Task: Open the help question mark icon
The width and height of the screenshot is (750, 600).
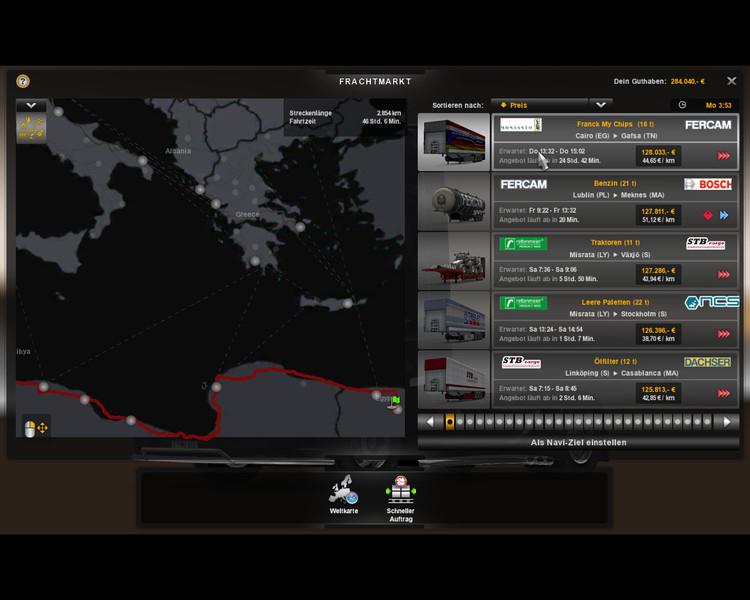Action: click(x=23, y=81)
